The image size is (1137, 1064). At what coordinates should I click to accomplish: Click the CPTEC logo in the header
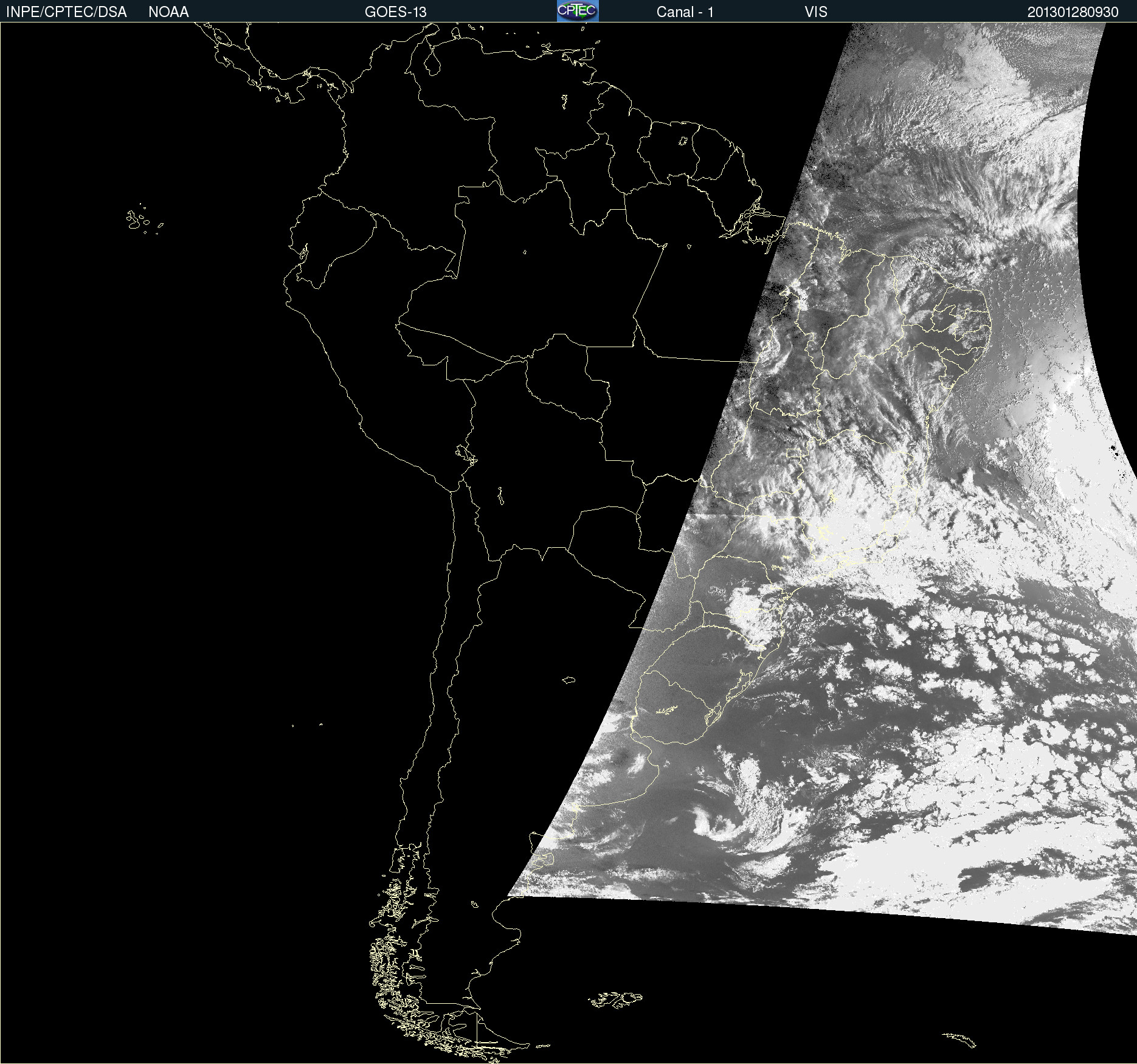click(578, 11)
